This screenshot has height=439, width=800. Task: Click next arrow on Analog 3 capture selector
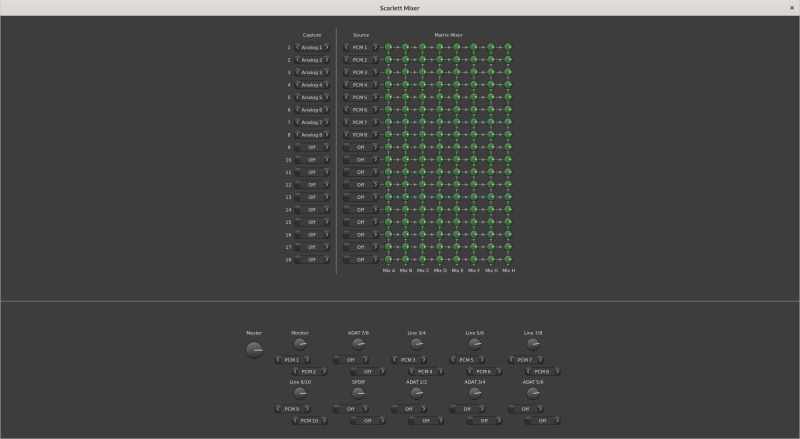[327, 72]
